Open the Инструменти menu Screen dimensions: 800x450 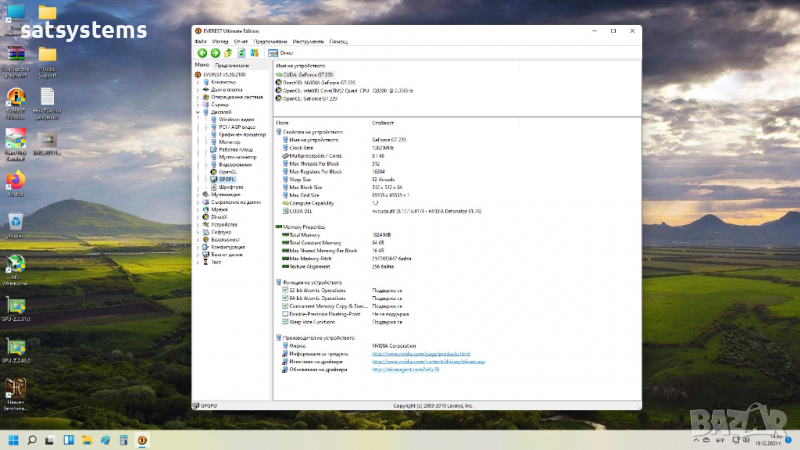click(309, 41)
